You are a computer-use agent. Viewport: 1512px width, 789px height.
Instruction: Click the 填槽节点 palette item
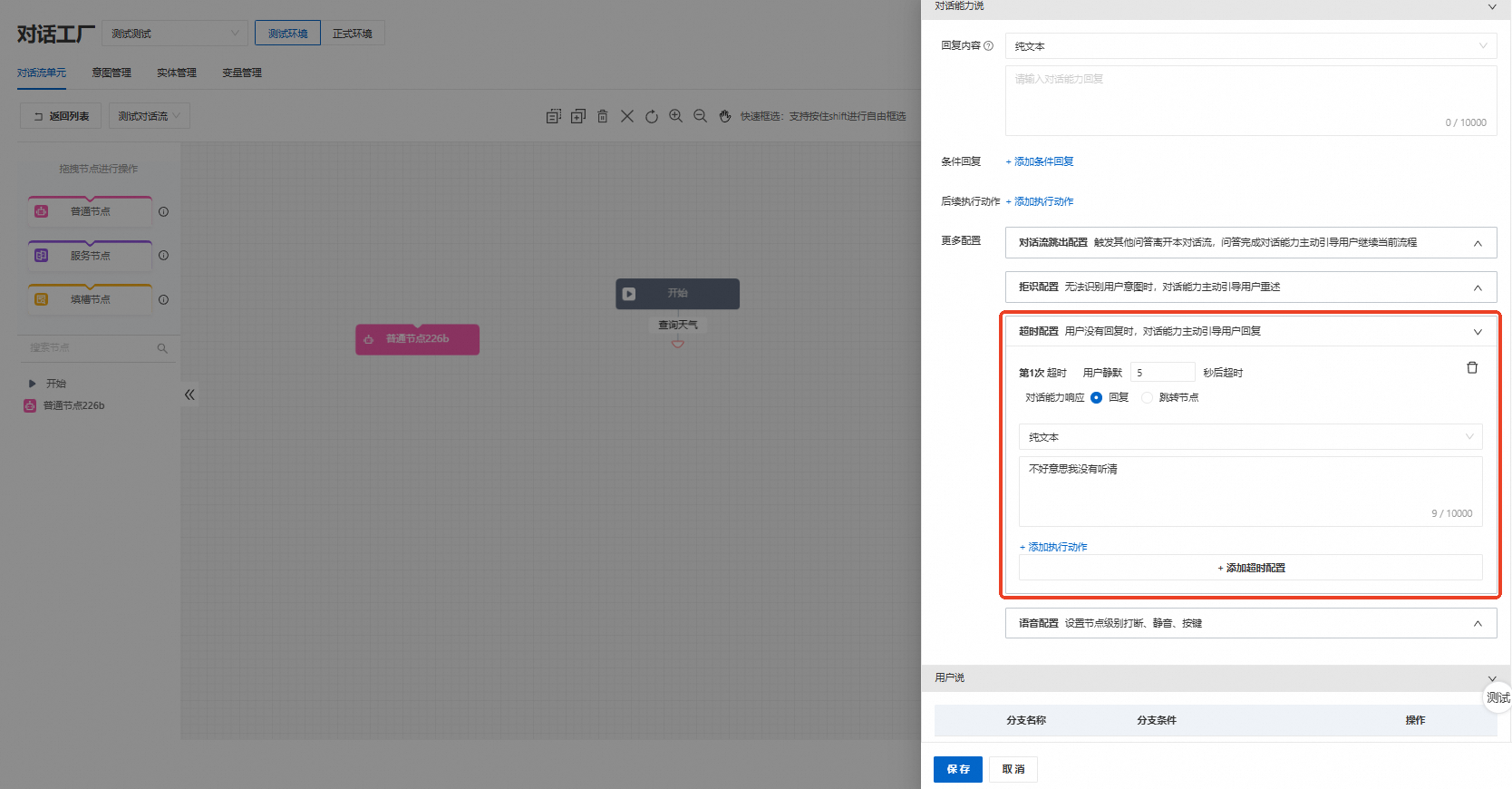pos(90,299)
